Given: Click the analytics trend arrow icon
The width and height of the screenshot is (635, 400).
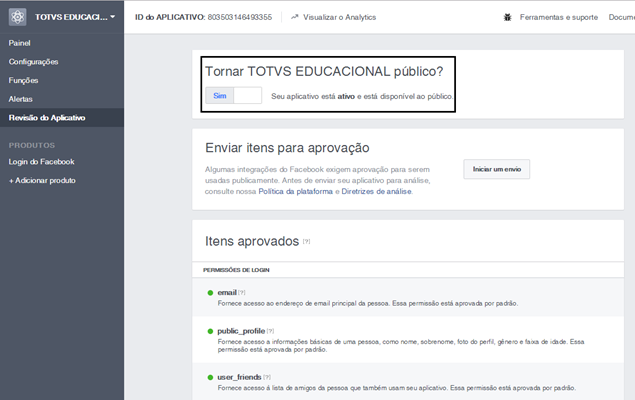Looking at the screenshot, I should (294, 17).
